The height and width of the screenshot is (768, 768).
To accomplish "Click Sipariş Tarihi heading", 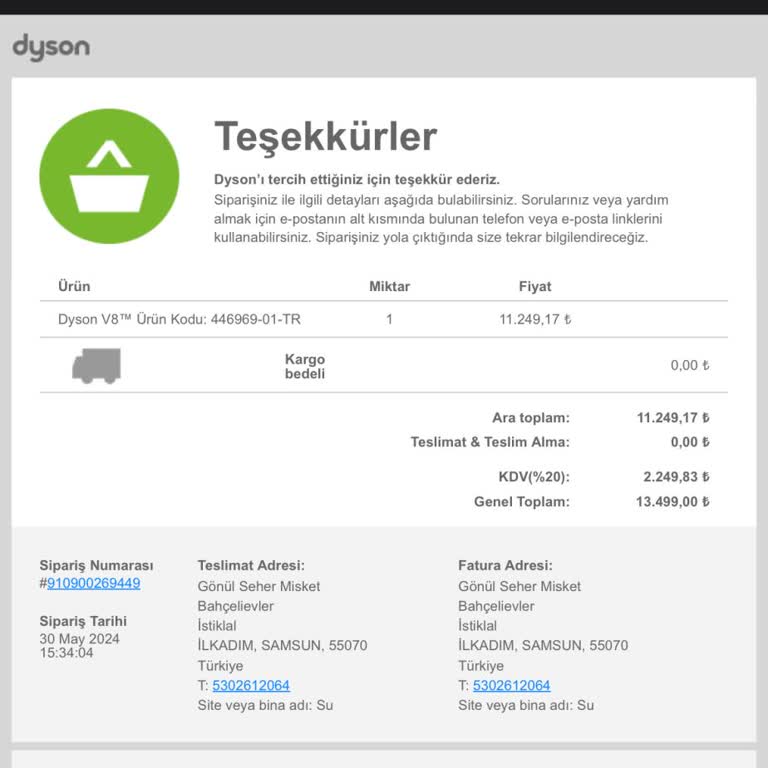I will point(83,621).
